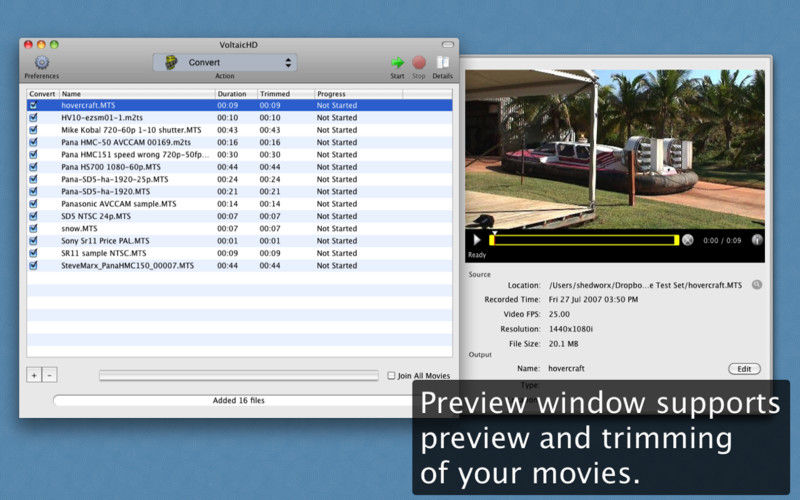Uncheck convert box for Mike Kobal 720-60p
The image size is (800, 500).
(33, 130)
